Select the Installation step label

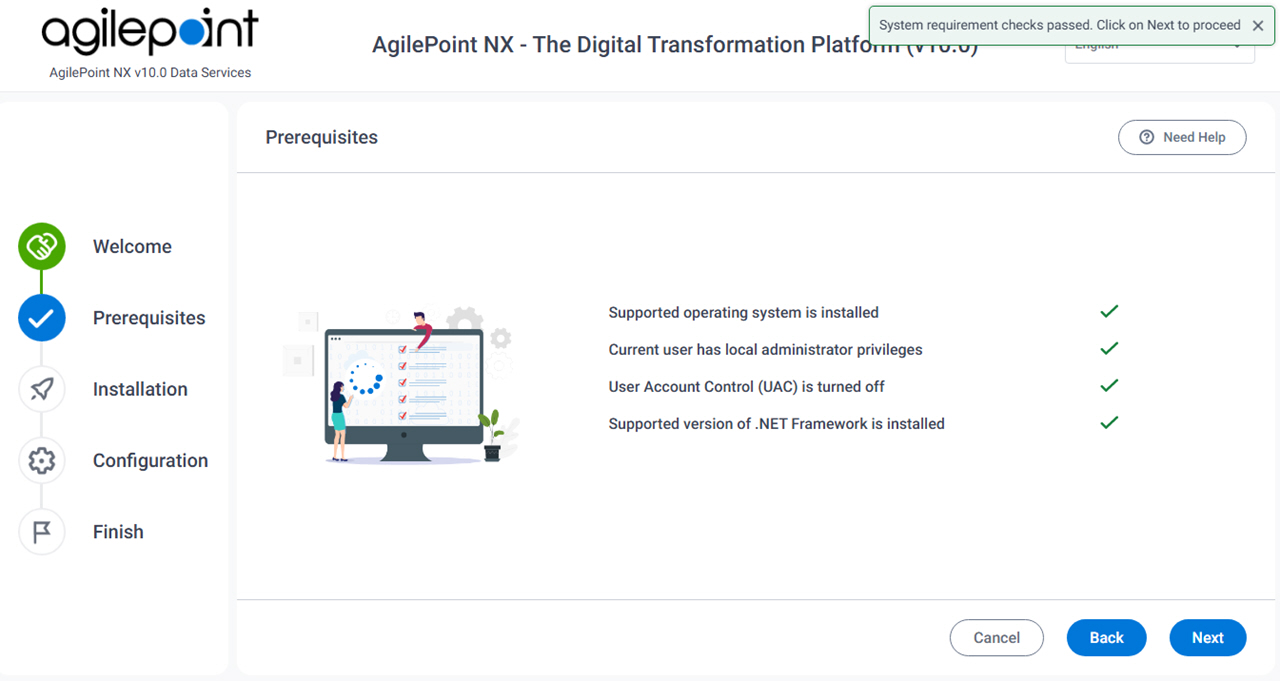click(140, 389)
